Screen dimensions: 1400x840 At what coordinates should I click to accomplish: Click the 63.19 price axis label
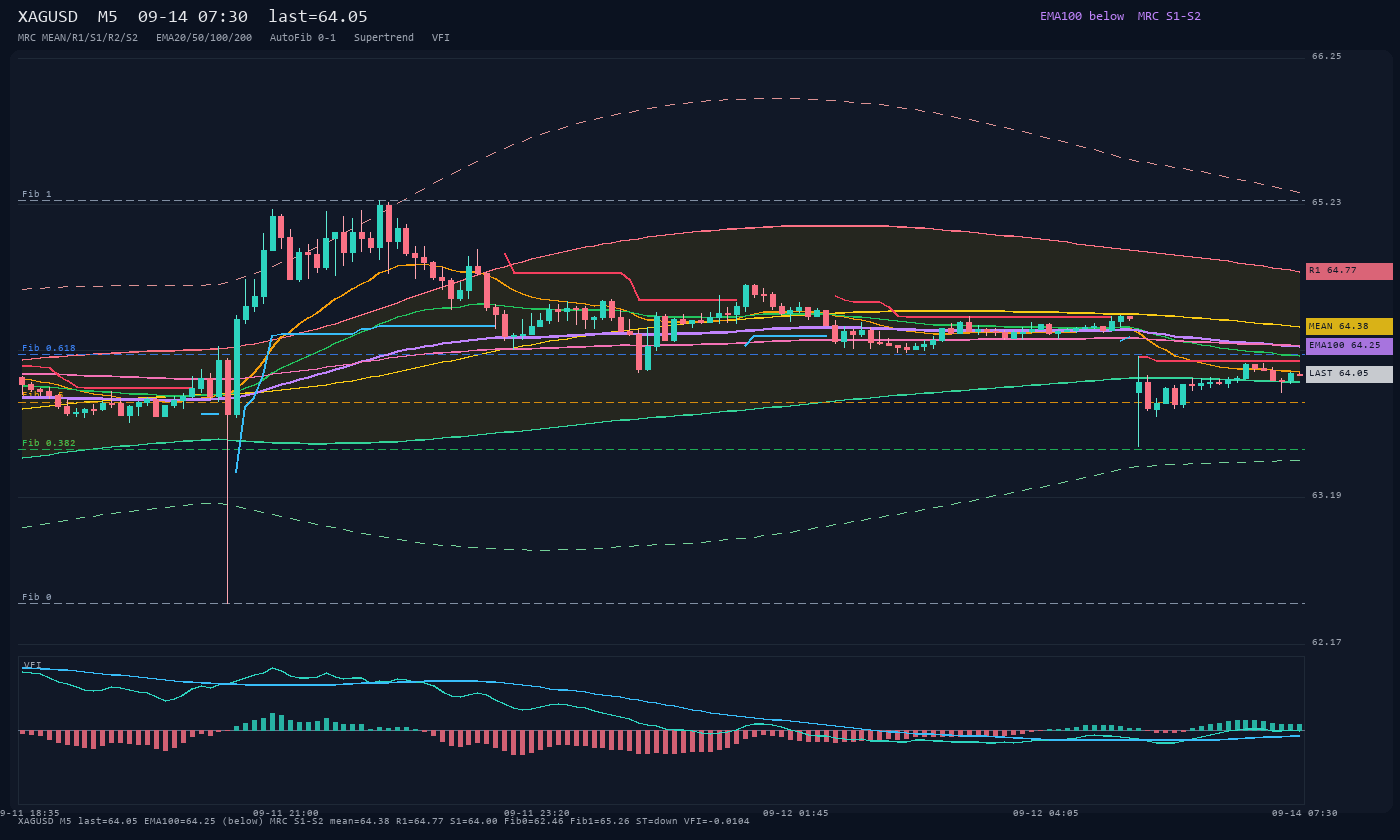pyautogui.click(x=1327, y=495)
